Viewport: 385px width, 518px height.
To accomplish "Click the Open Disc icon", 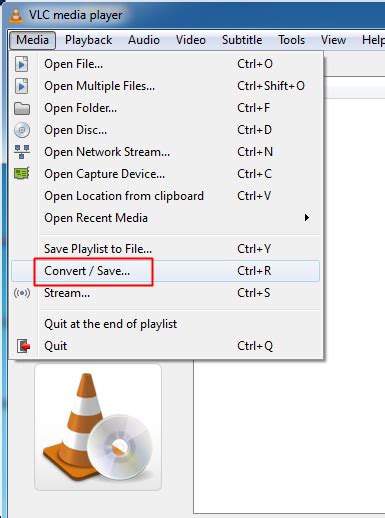I will pyautogui.click(x=22, y=130).
